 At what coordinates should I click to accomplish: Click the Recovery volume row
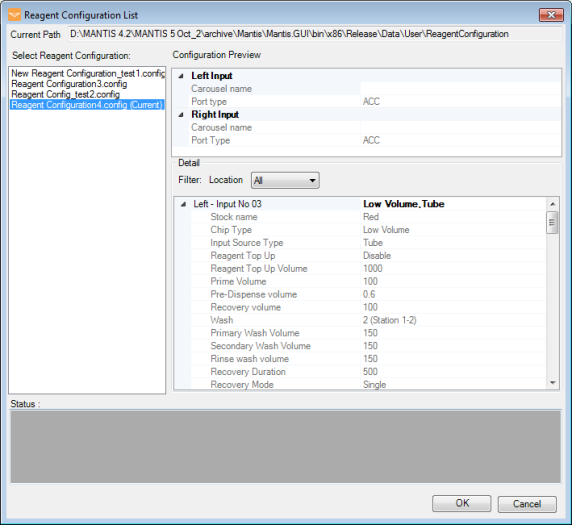tap(368, 307)
